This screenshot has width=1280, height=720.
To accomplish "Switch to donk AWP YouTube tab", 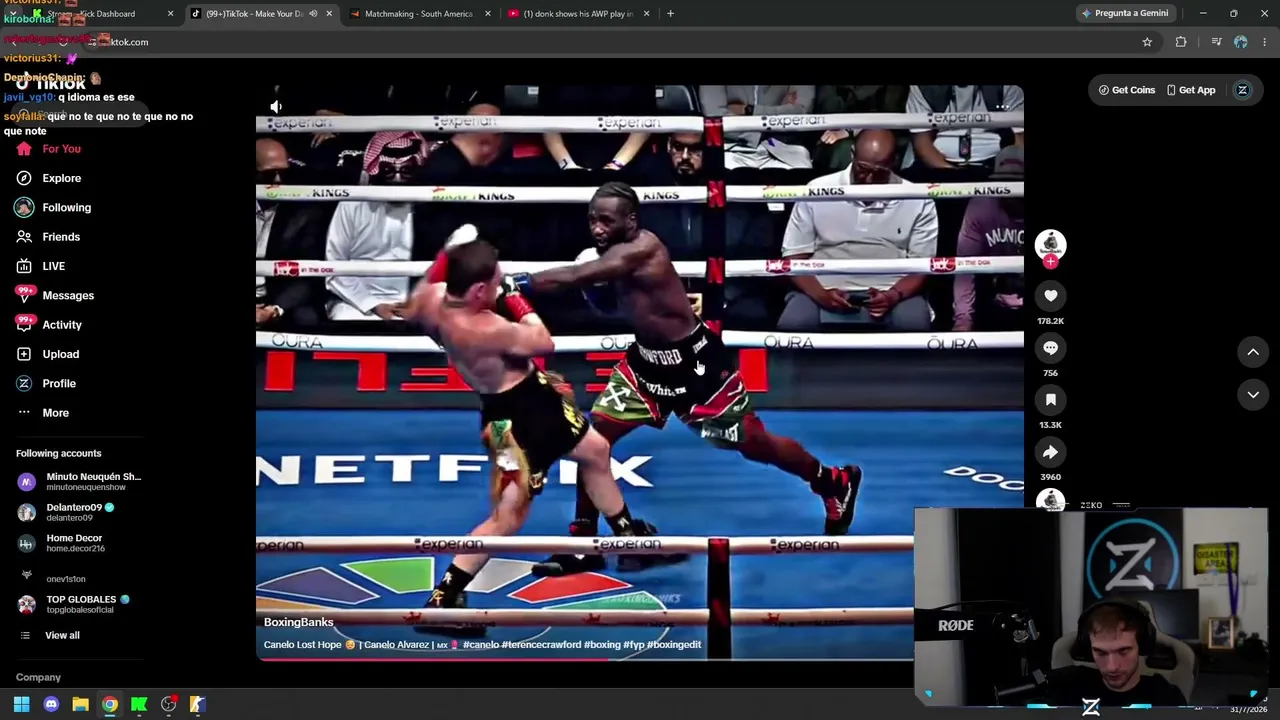I will [577, 14].
